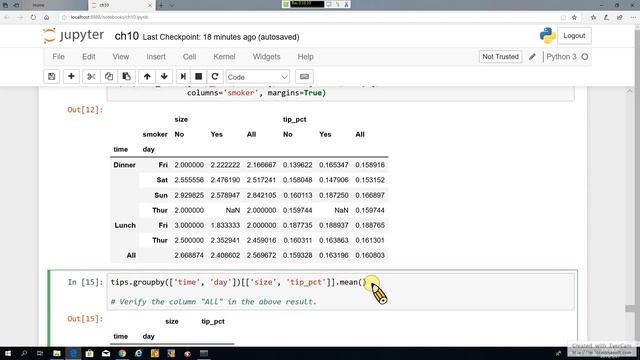Screen dimensions: 640x360
Task: Click the Out[12] output prompt
Action: click(x=85, y=110)
